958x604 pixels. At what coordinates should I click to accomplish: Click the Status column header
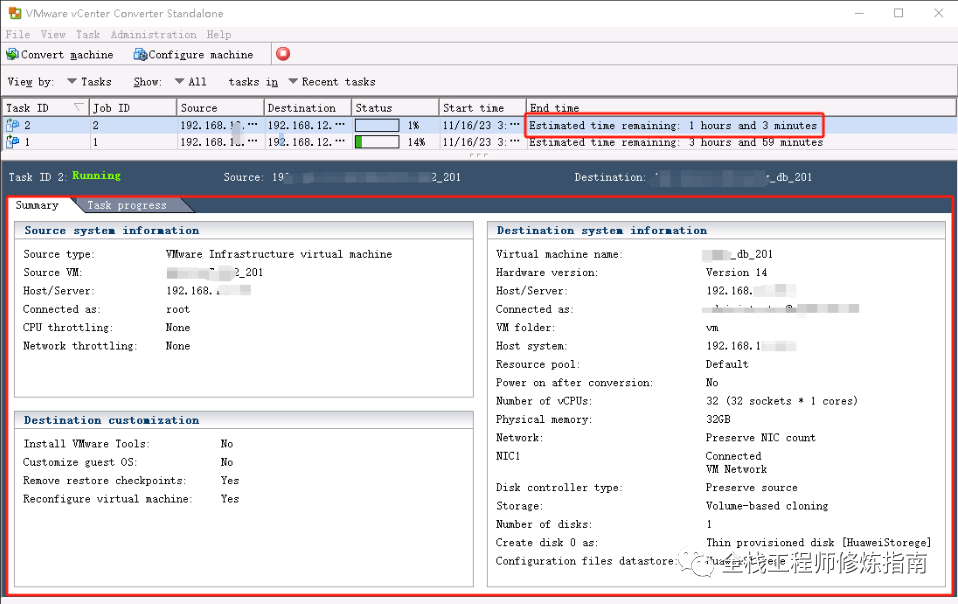coord(374,108)
